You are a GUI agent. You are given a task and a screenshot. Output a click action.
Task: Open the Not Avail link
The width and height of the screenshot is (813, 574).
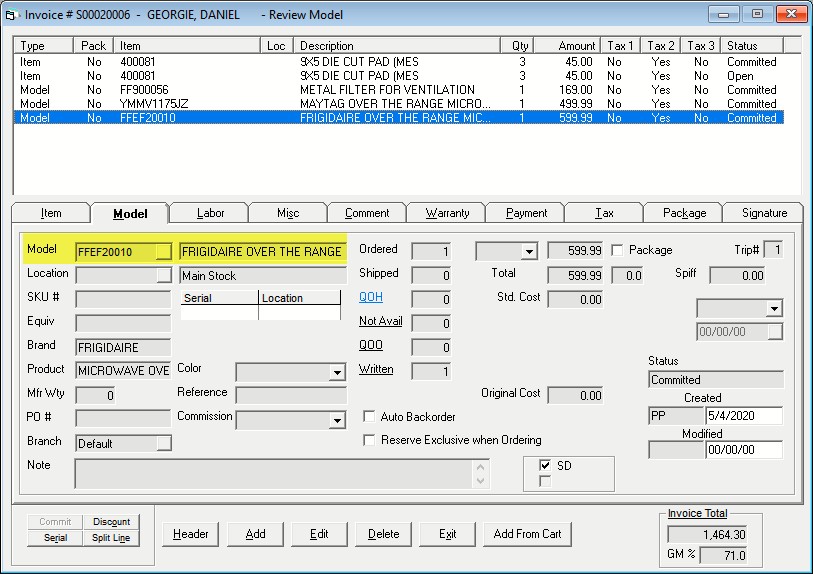click(381, 321)
